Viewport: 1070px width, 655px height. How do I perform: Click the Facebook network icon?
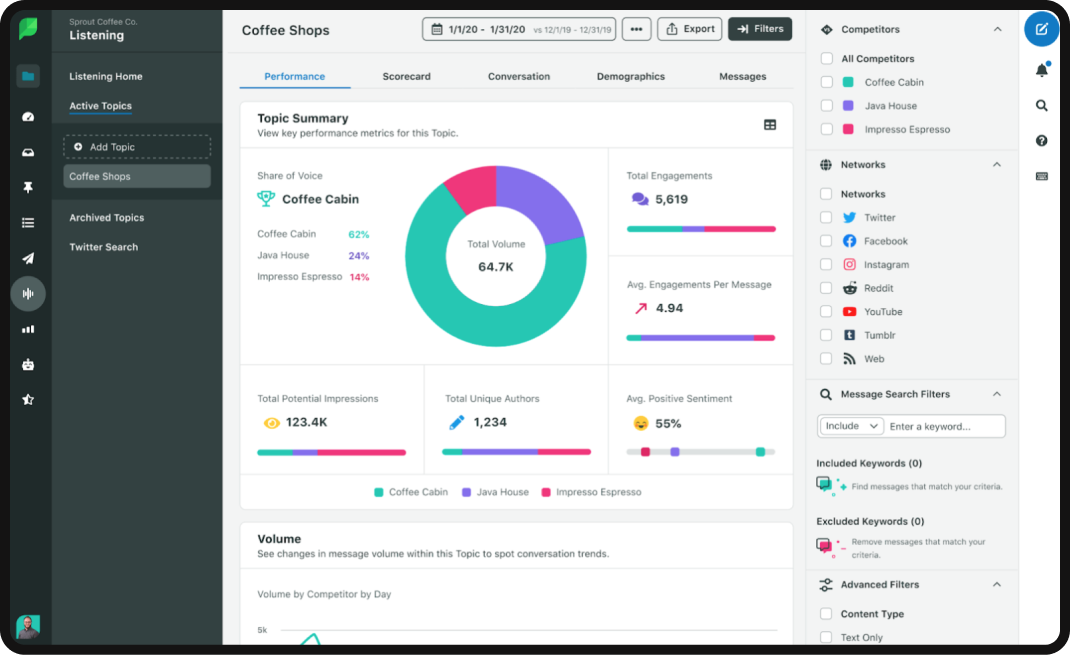(x=849, y=241)
